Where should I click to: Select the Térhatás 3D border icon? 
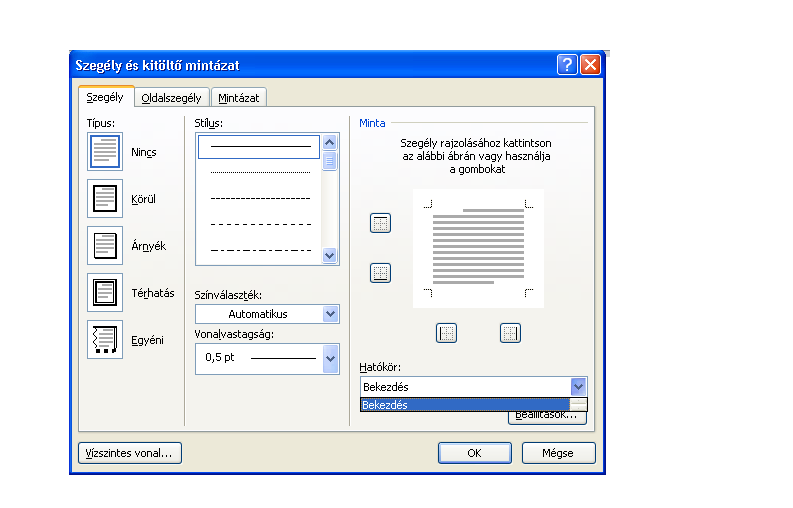pyautogui.click(x=105, y=292)
